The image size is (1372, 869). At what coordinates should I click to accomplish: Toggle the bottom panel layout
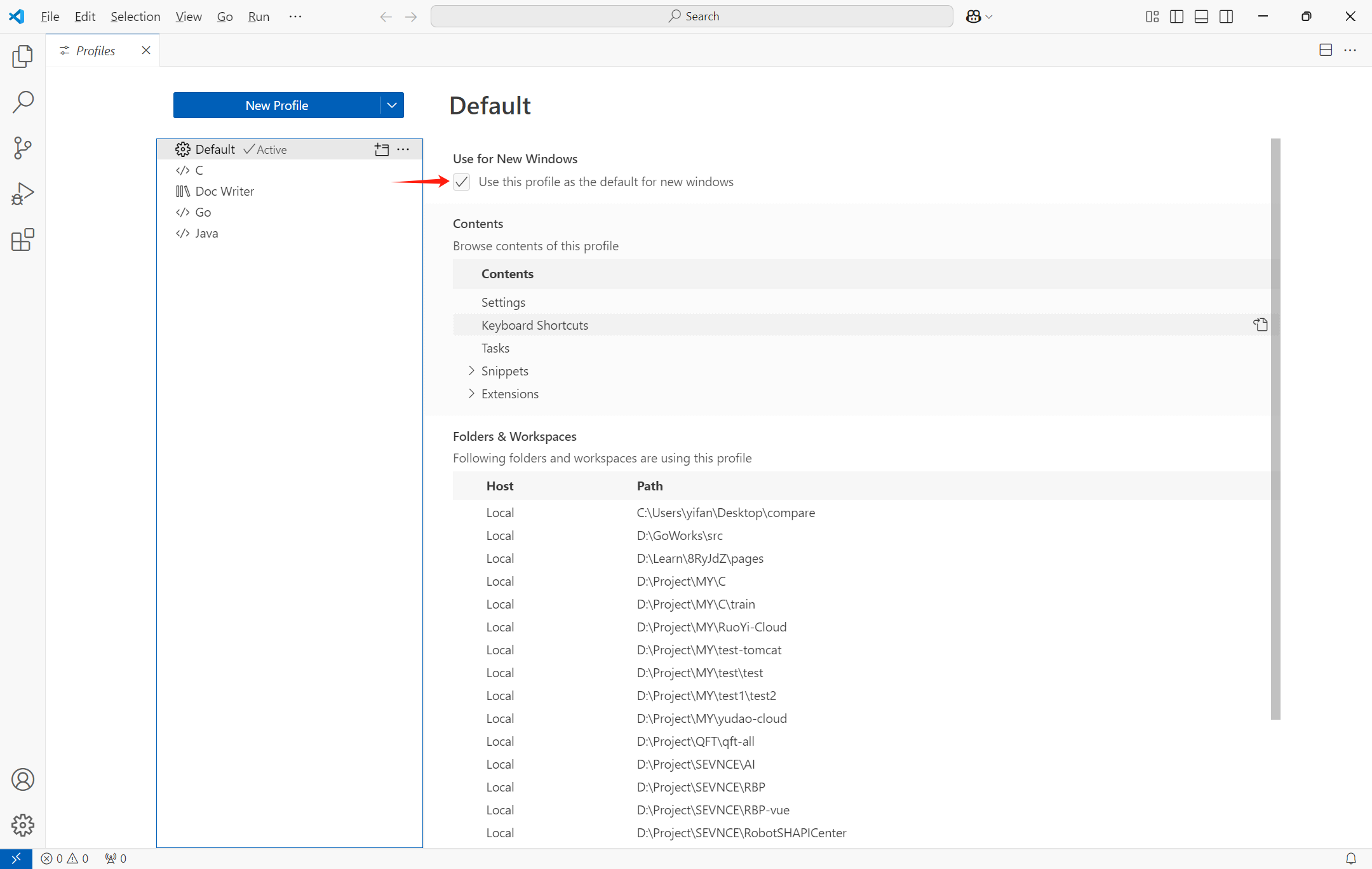coord(1201,17)
